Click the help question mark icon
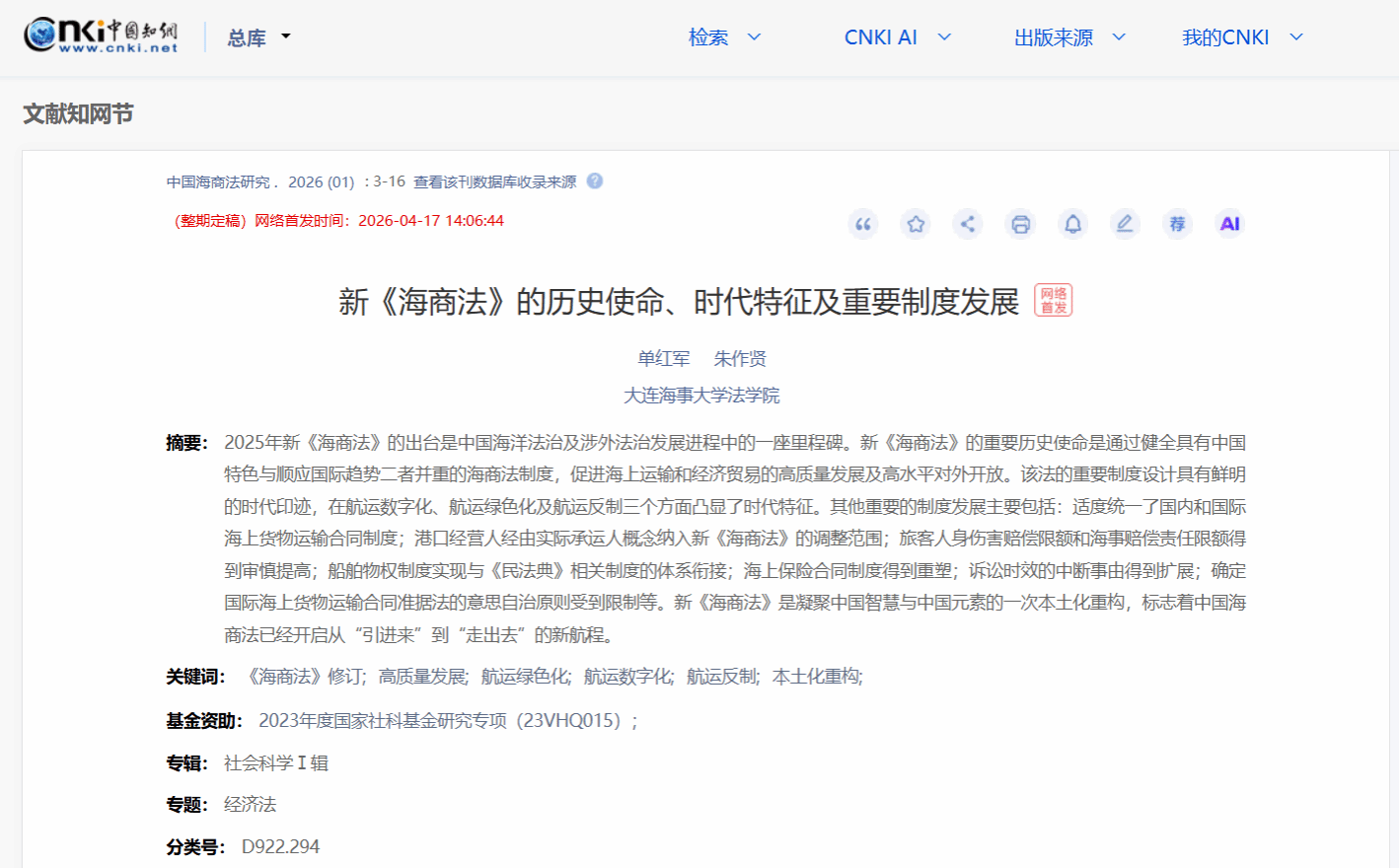This screenshot has height=868, width=1399. coord(595,181)
